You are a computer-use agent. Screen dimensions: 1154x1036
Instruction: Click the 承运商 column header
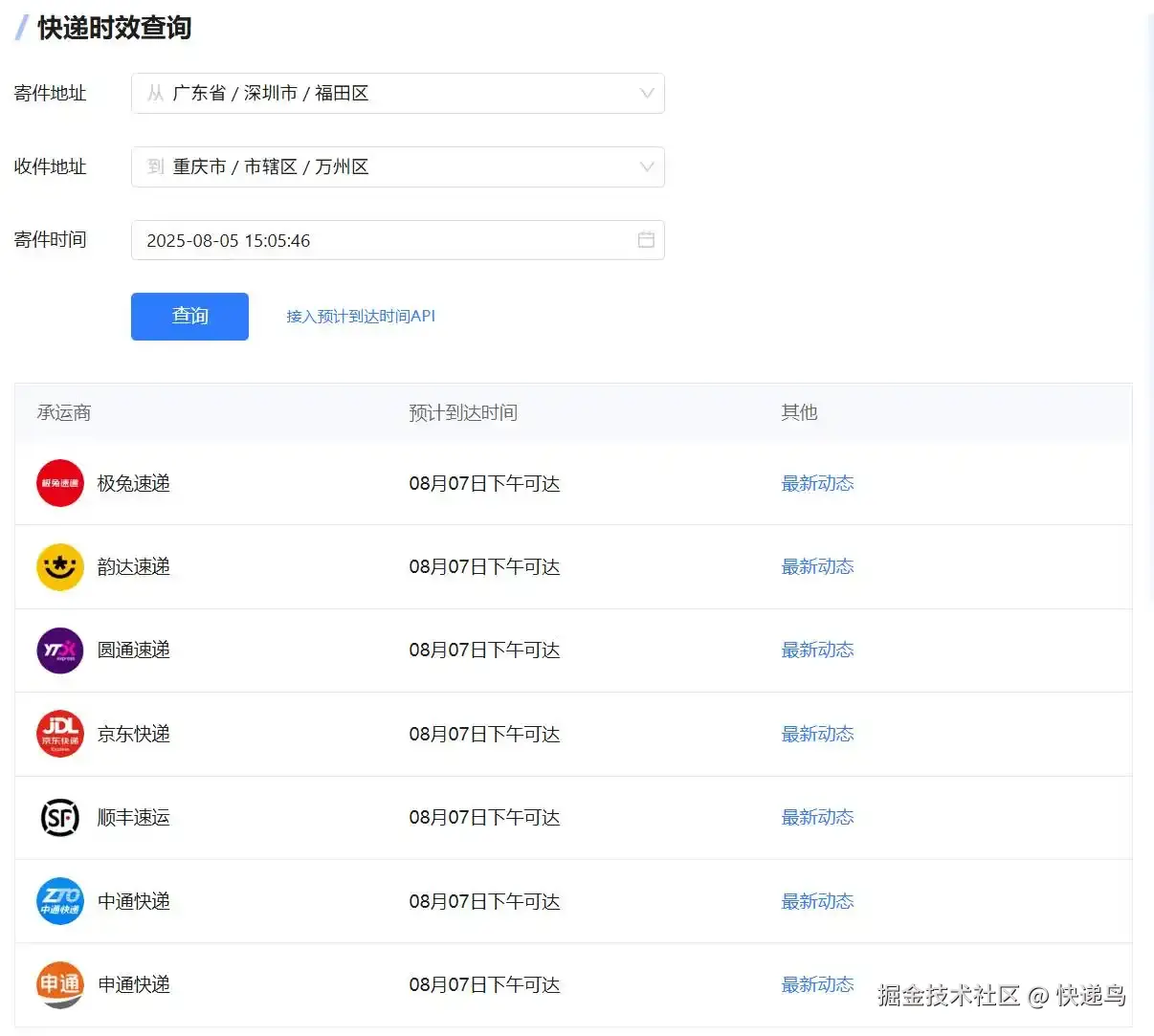tap(64, 412)
